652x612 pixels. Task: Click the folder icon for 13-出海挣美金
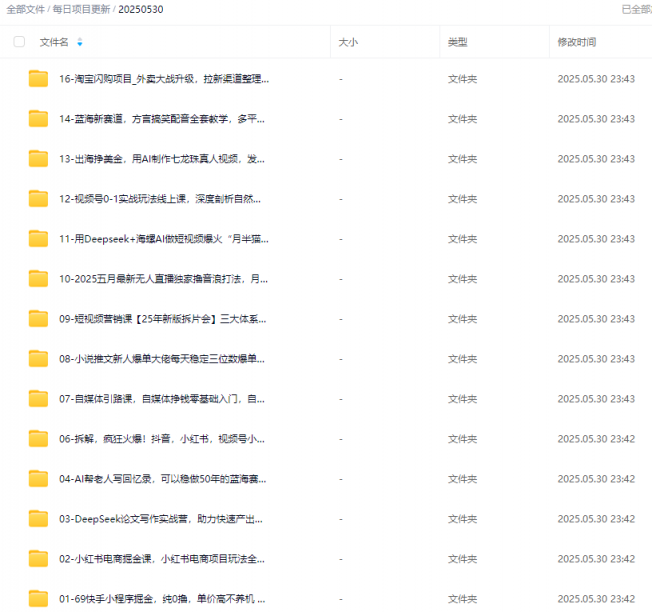38,159
